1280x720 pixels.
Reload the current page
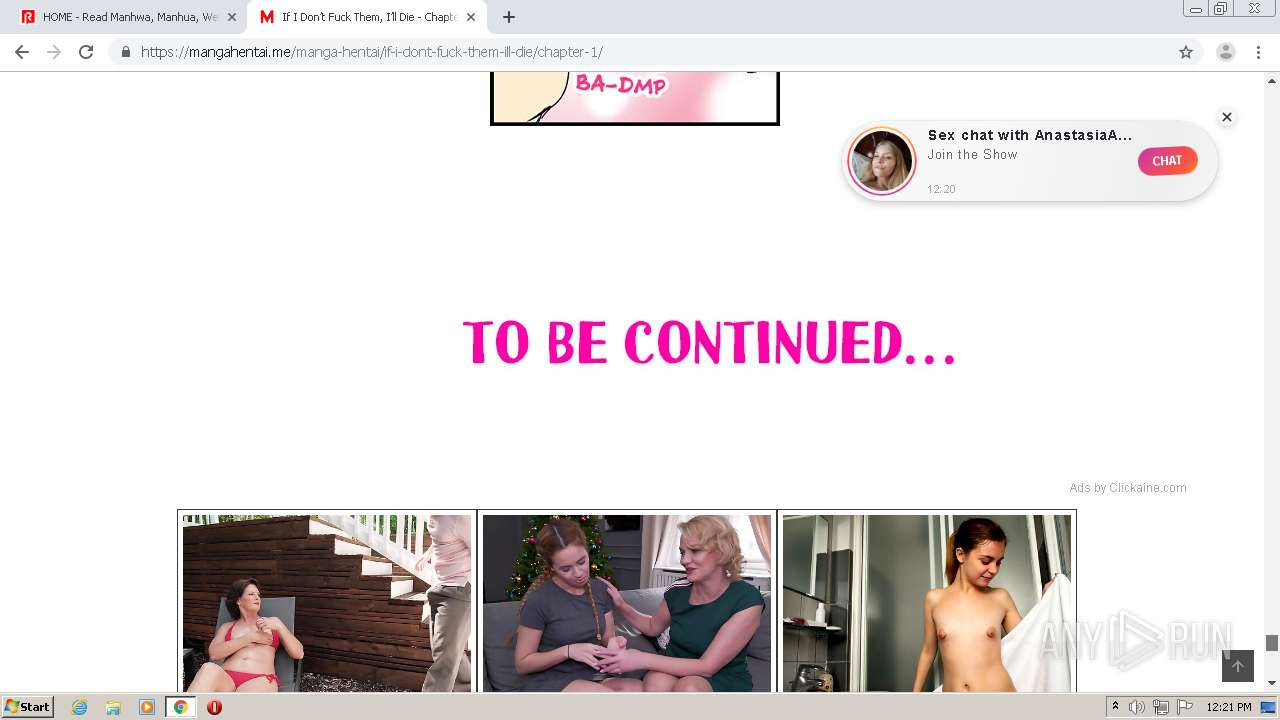[x=86, y=52]
